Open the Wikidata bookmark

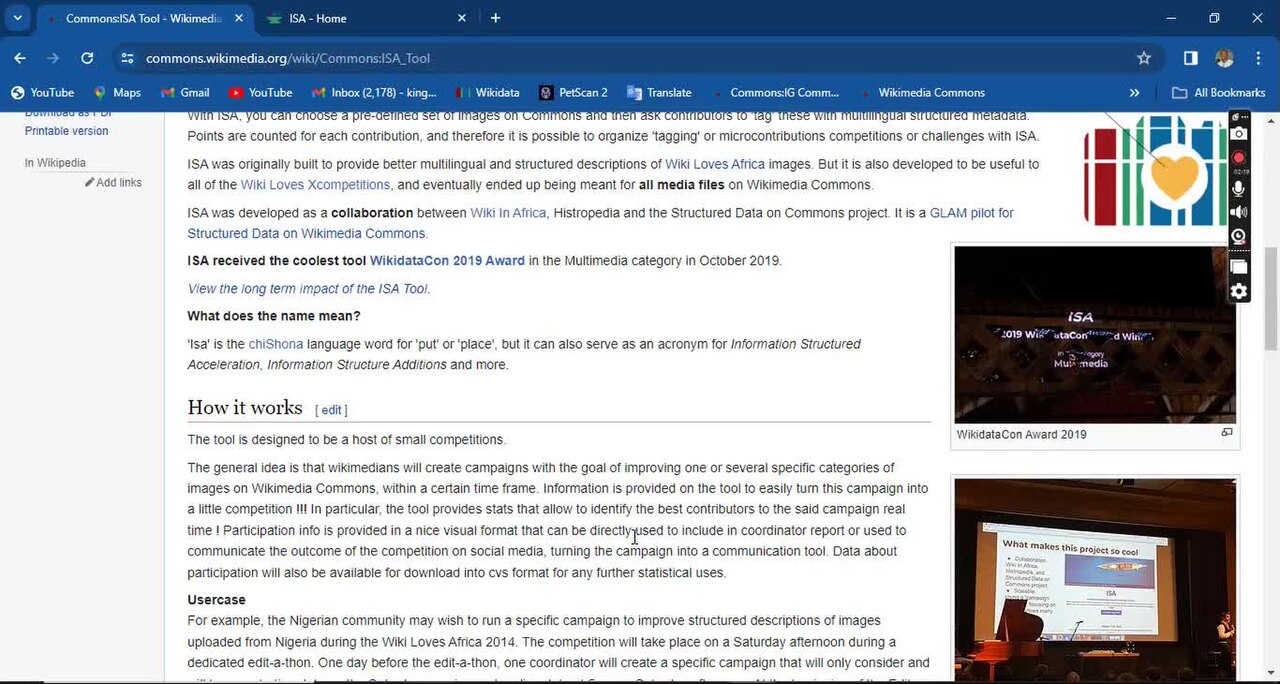(x=487, y=93)
